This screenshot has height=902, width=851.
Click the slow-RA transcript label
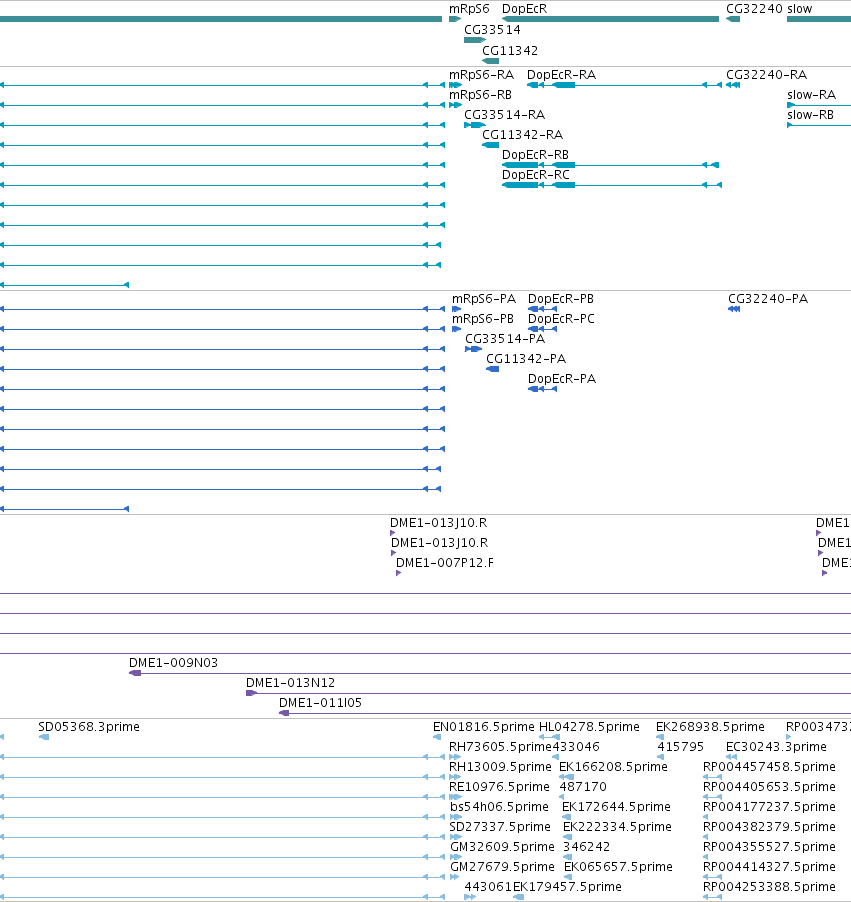click(811, 95)
